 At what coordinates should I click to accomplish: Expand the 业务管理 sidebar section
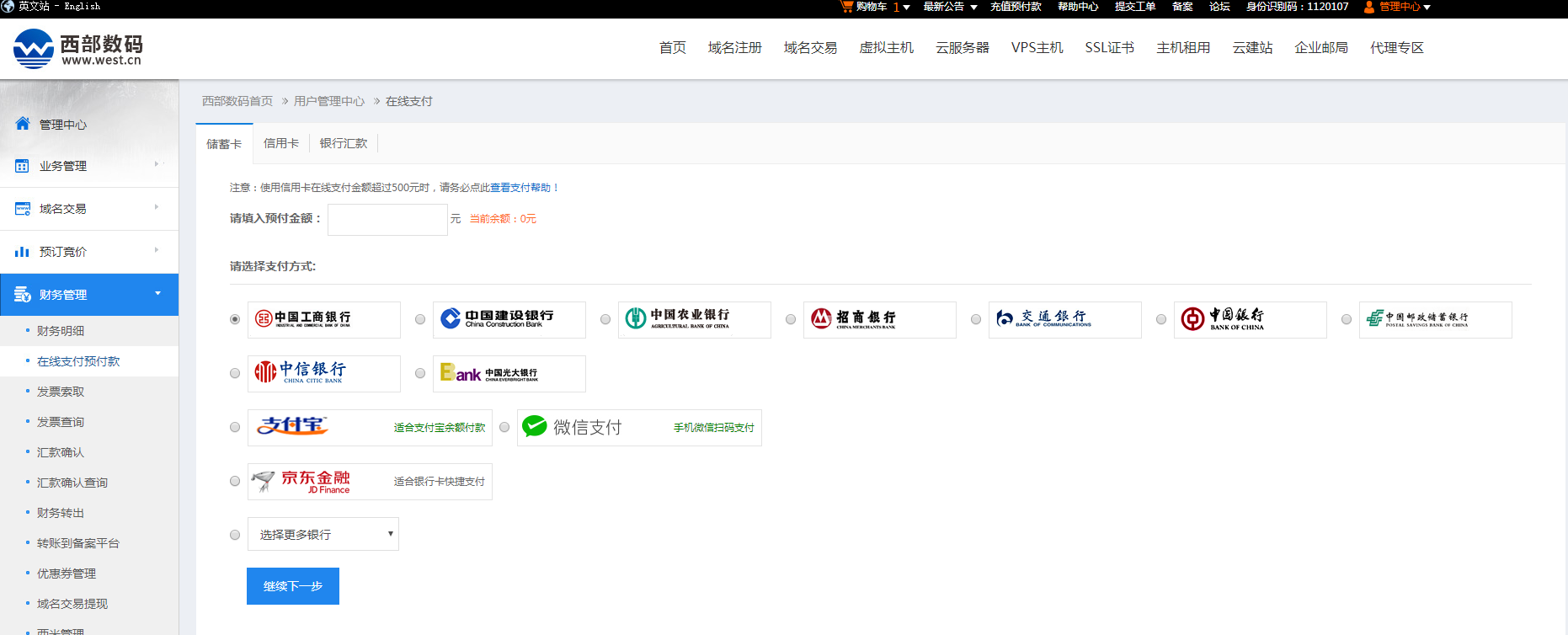157,164
